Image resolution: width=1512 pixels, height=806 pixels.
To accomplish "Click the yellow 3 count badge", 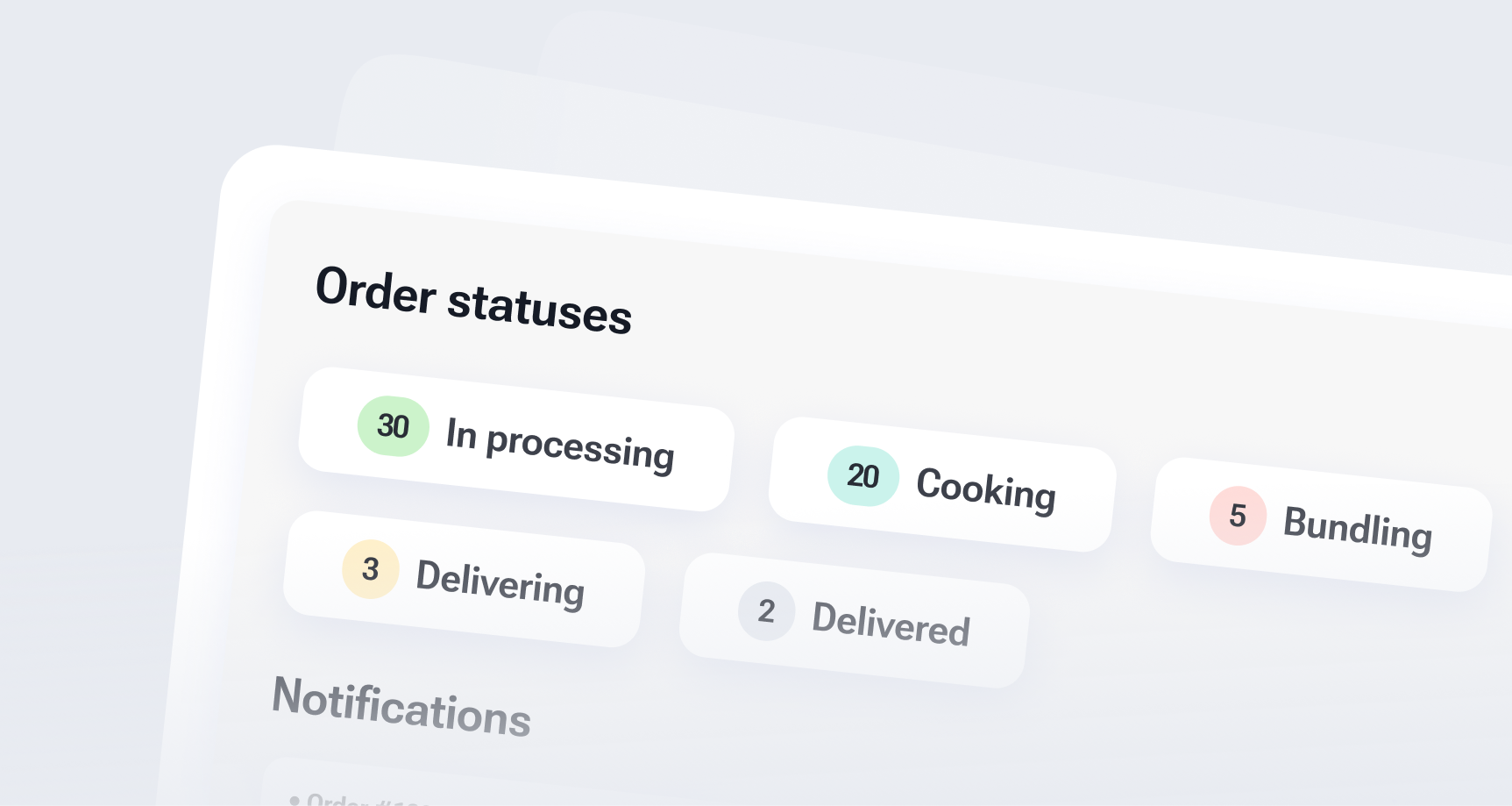I will click(370, 569).
